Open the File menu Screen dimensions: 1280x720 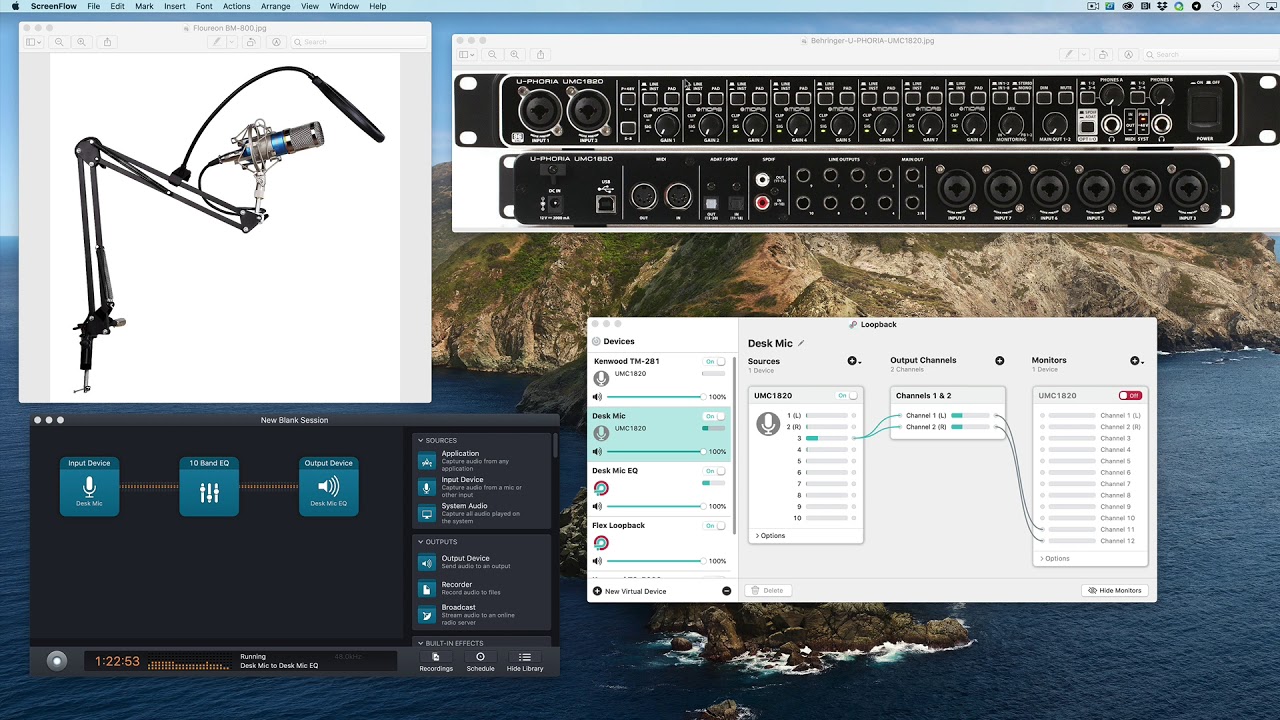pos(93,6)
